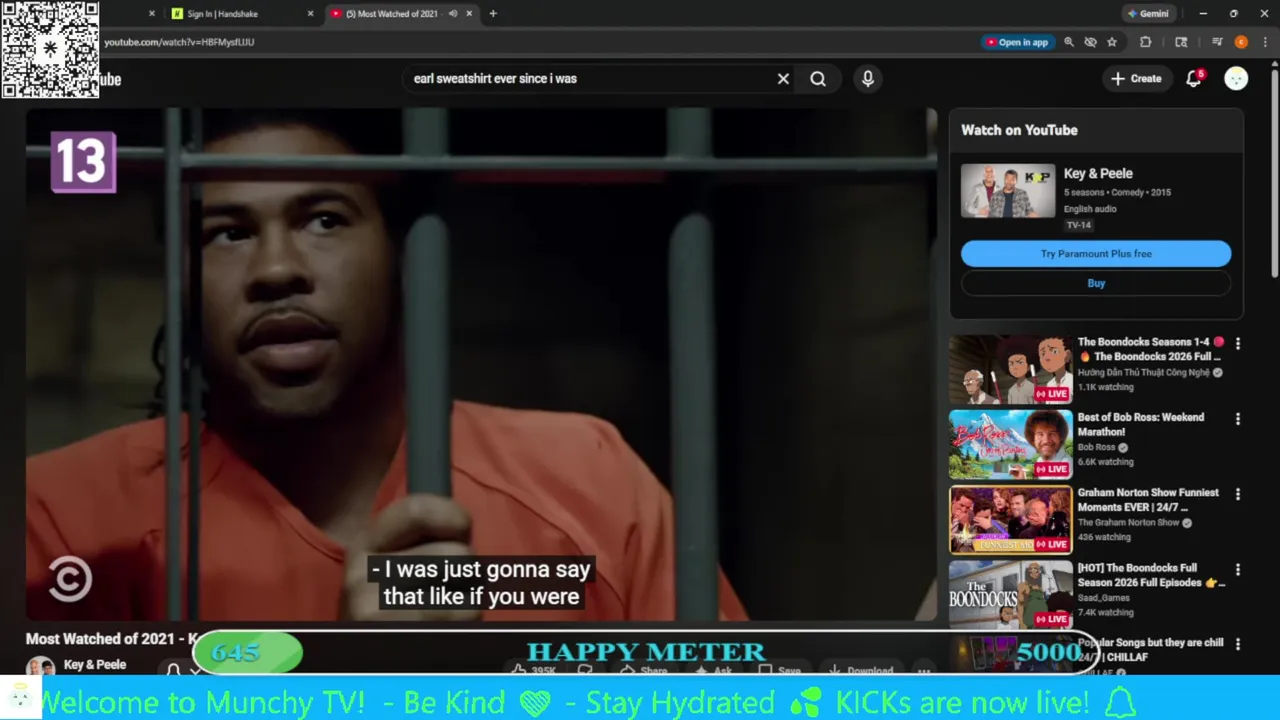Click the '6.6K watching' text
Screen dimensions: 1280x720
(x=1105, y=462)
